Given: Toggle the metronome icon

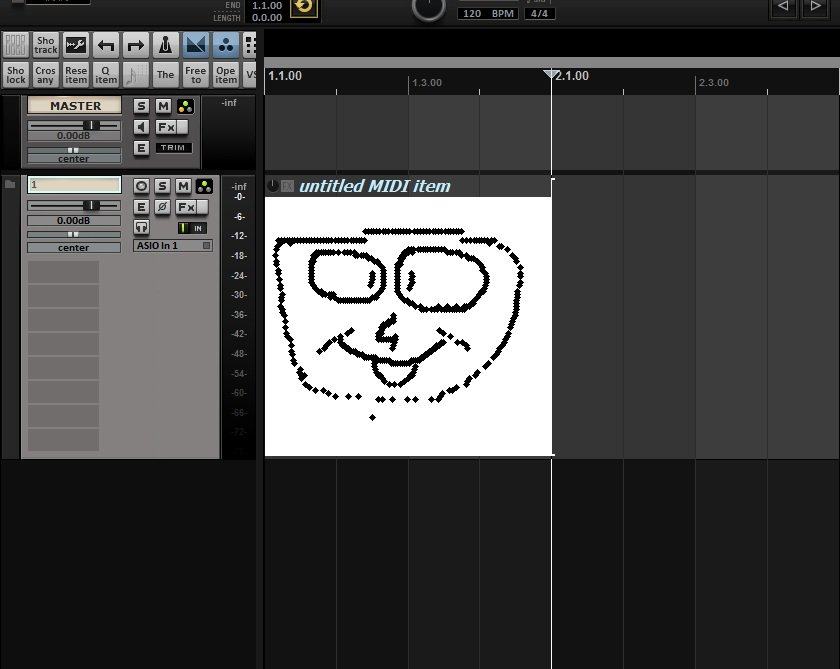Looking at the screenshot, I should tap(166, 45).
